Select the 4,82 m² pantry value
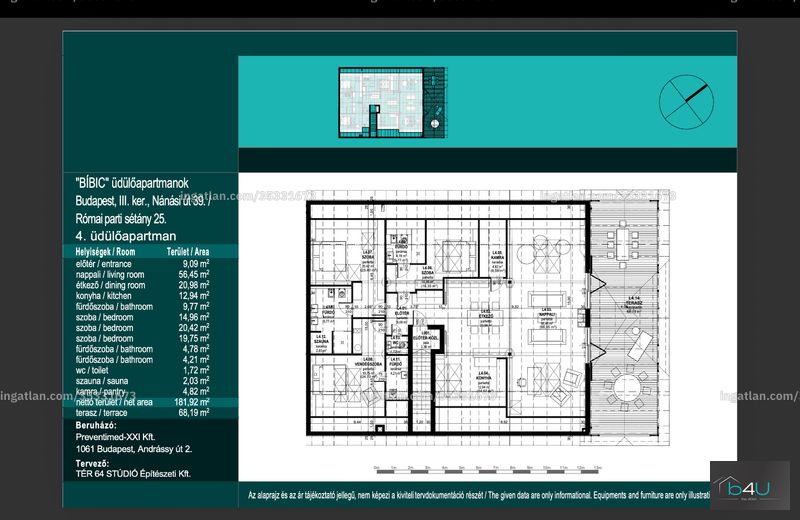Image resolution: width=800 pixels, height=520 pixels. [x=196, y=391]
